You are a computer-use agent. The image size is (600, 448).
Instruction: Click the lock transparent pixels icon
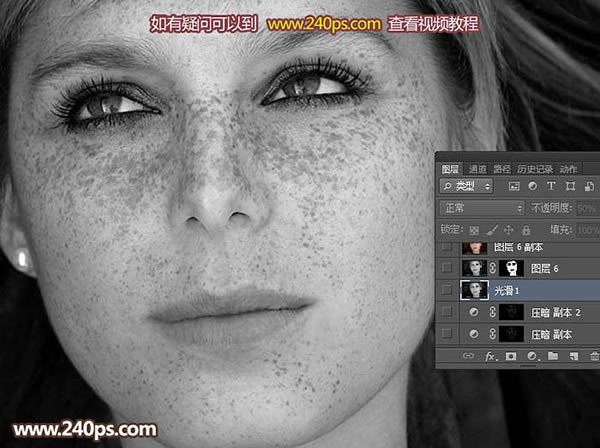pyautogui.click(x=474, y=230)
